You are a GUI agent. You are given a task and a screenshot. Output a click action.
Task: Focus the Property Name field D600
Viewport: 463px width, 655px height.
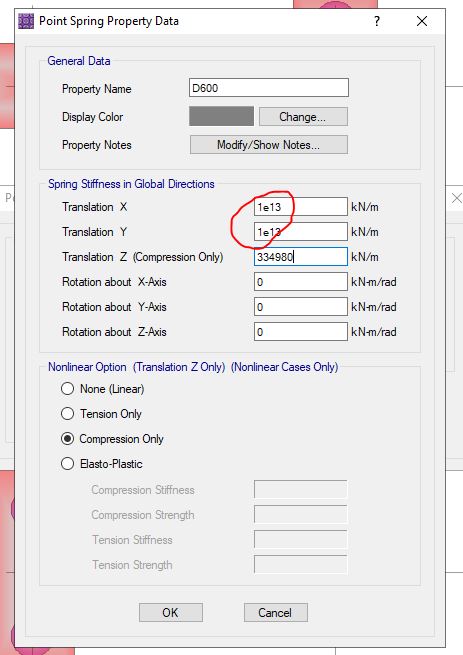click(x=269, y=88)
